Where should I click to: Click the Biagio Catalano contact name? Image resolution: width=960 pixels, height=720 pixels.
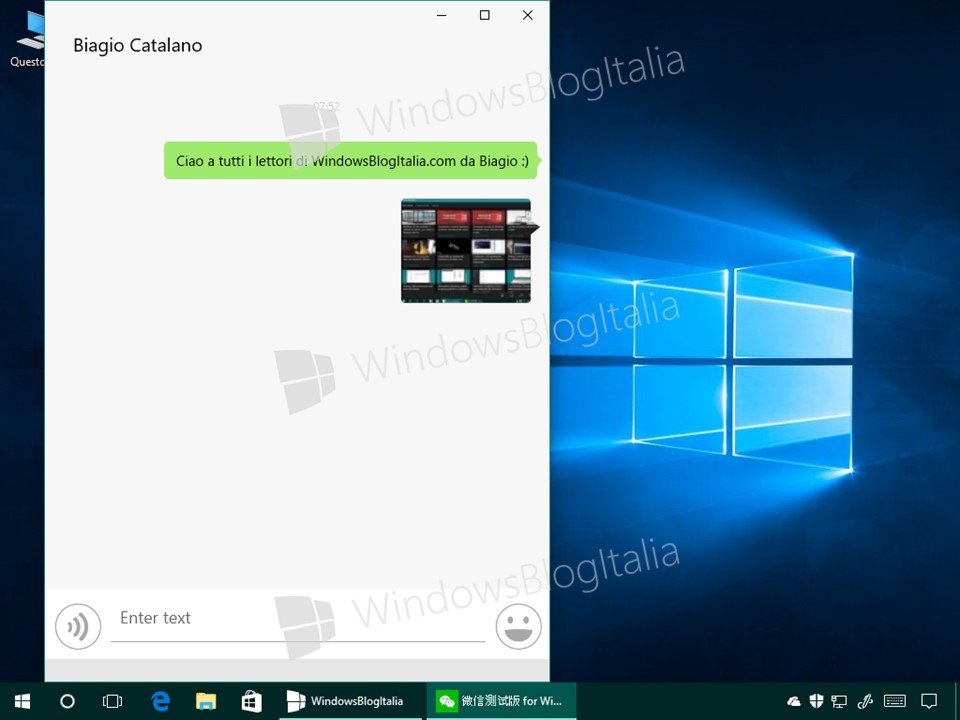[138, 45]
